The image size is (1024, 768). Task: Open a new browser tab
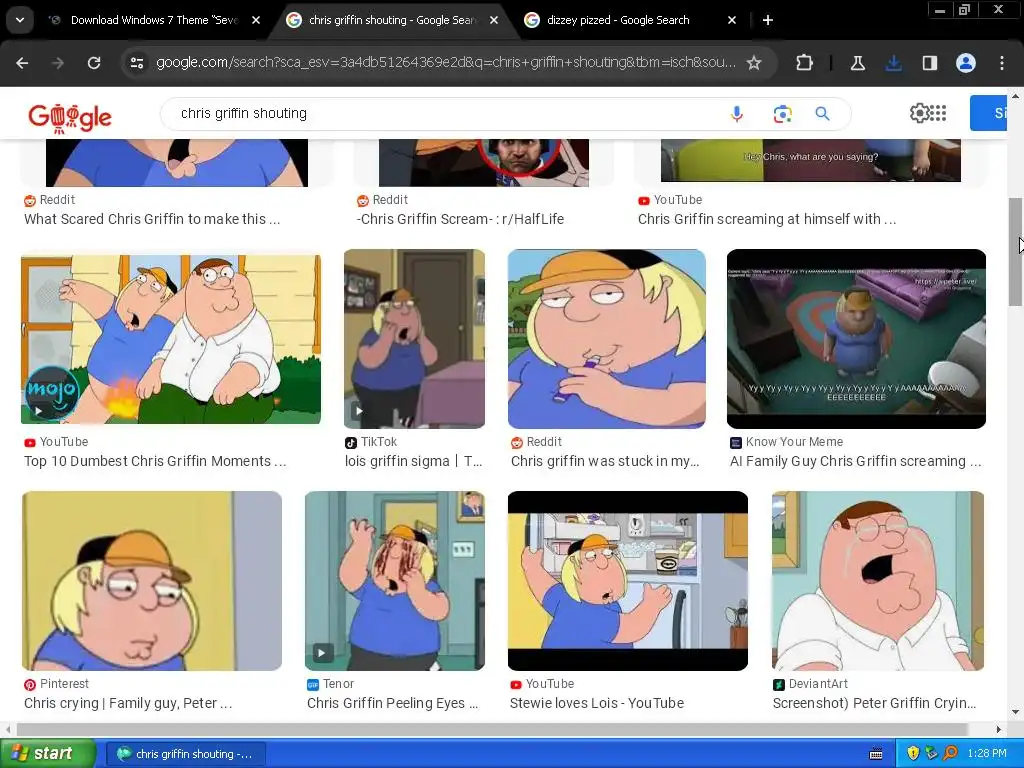click(768, 20)
